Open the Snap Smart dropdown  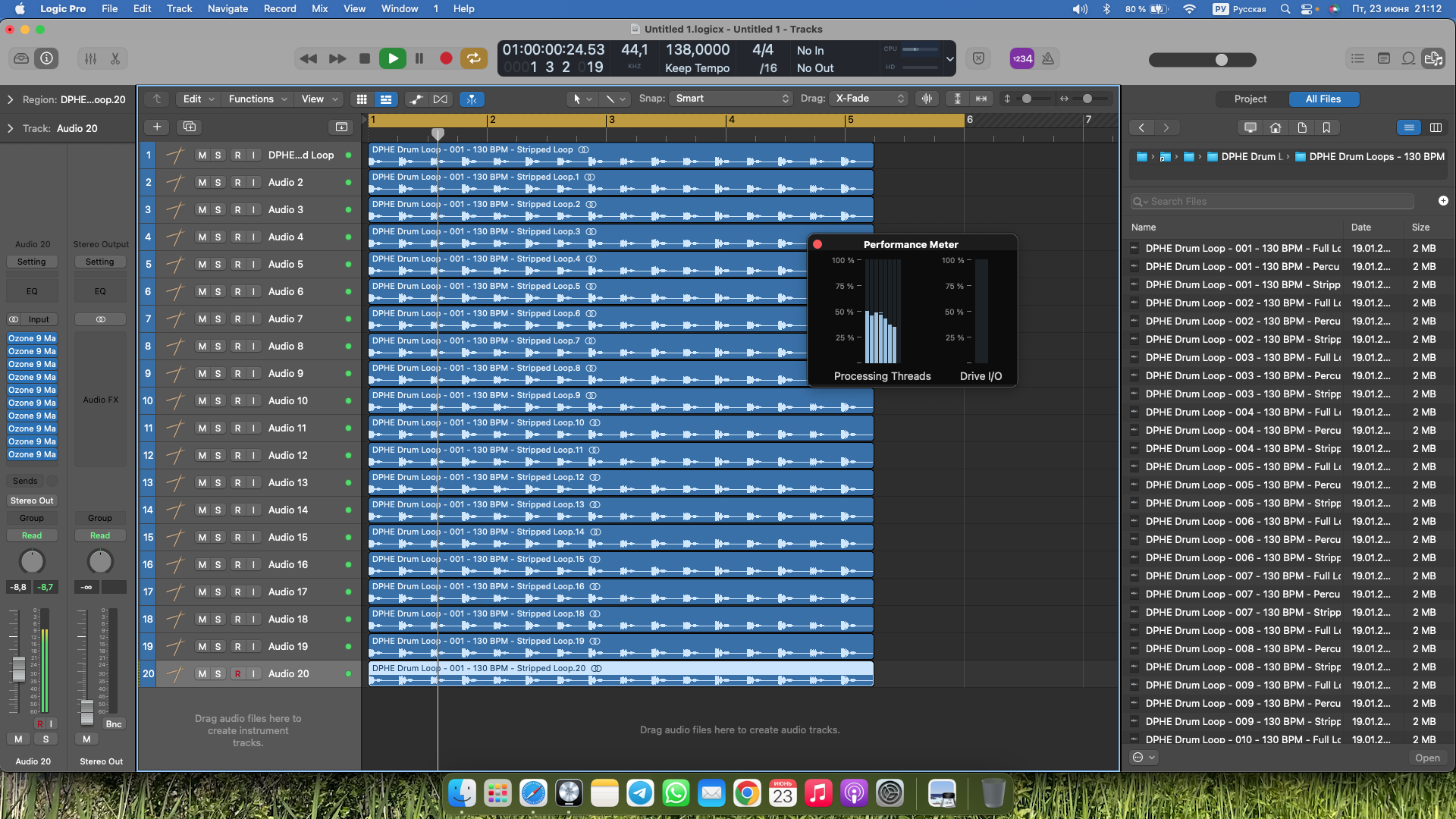[732, 99]
